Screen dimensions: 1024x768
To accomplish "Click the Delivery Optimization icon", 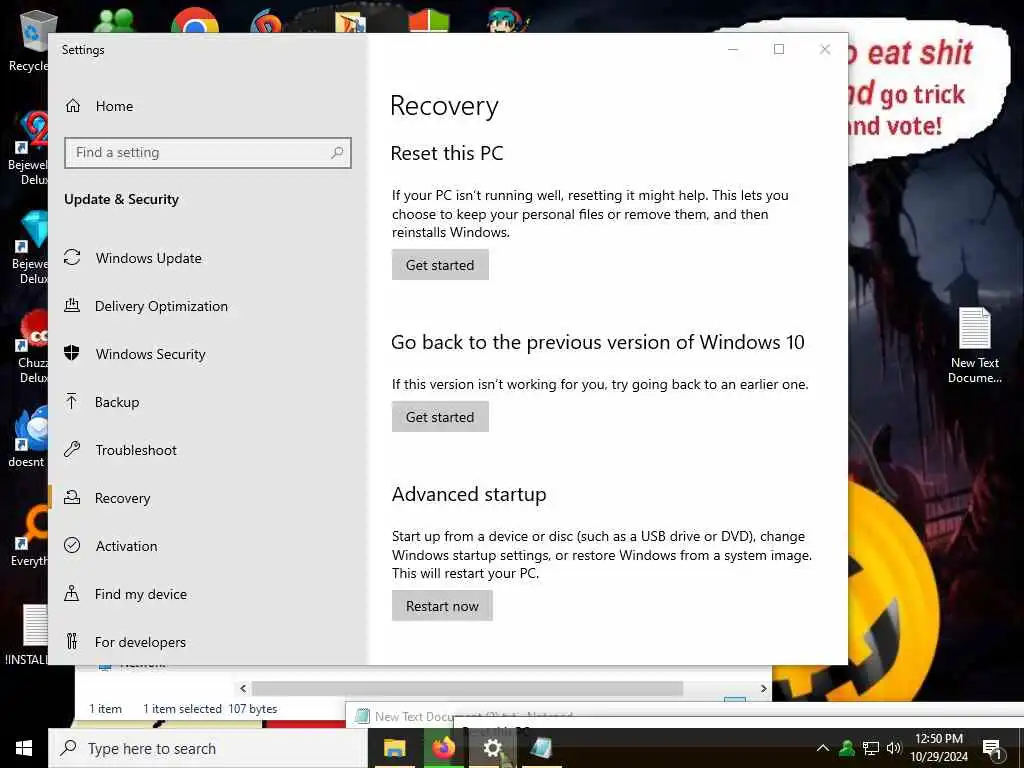I will (x=72, y=305).
